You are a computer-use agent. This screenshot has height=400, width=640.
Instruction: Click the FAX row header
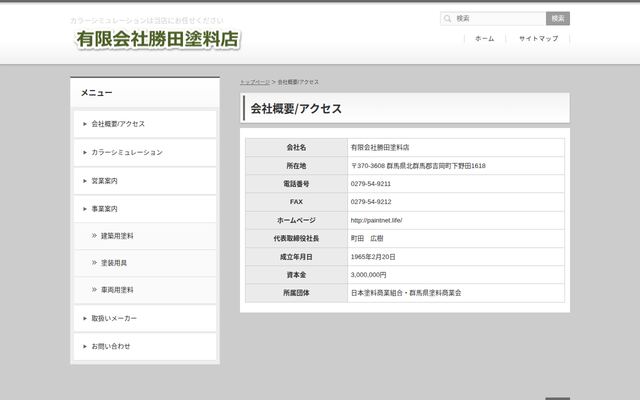[x=296, y=202]
